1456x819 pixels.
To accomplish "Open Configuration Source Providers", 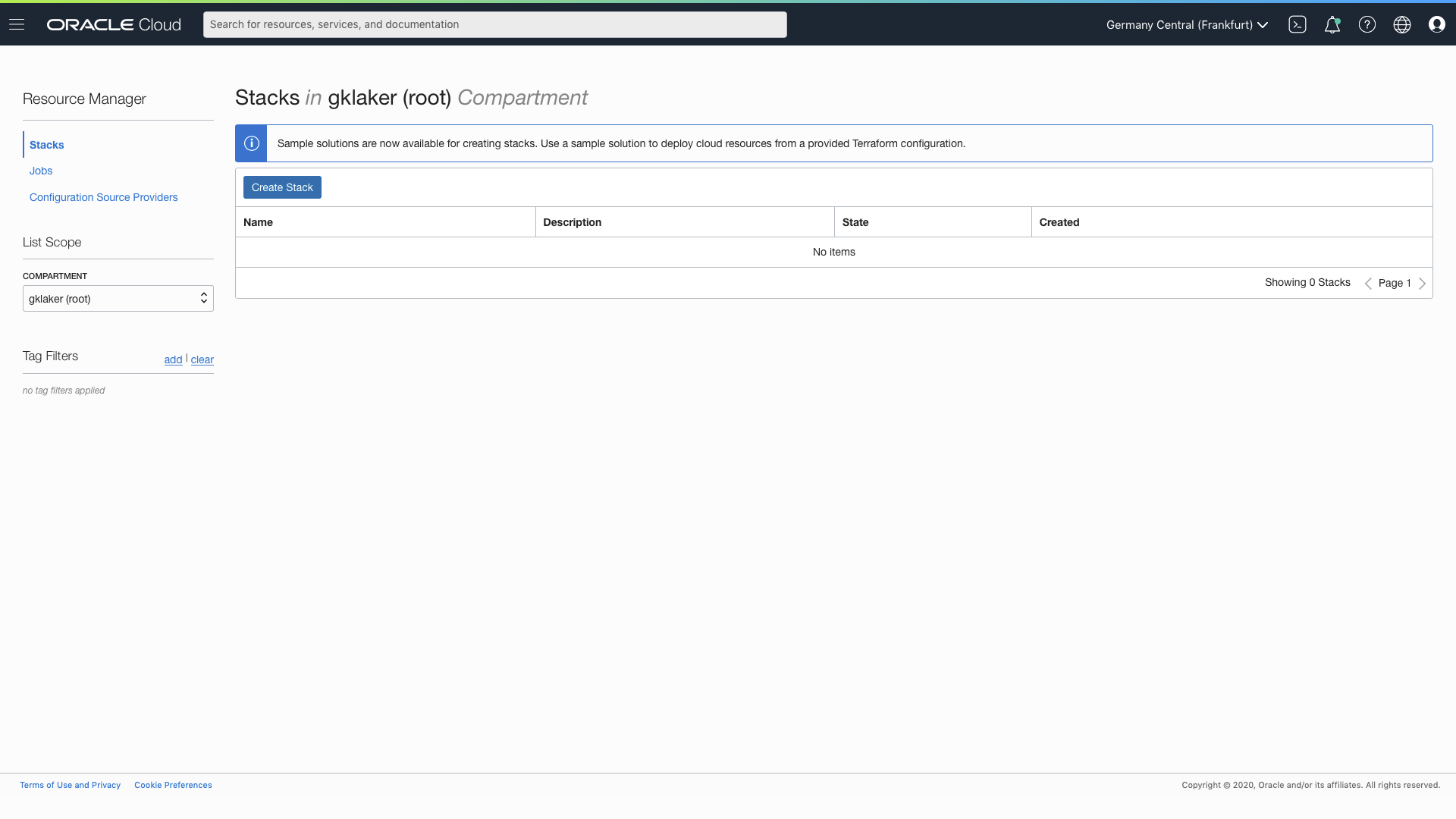I will click(x=104, y=197).
